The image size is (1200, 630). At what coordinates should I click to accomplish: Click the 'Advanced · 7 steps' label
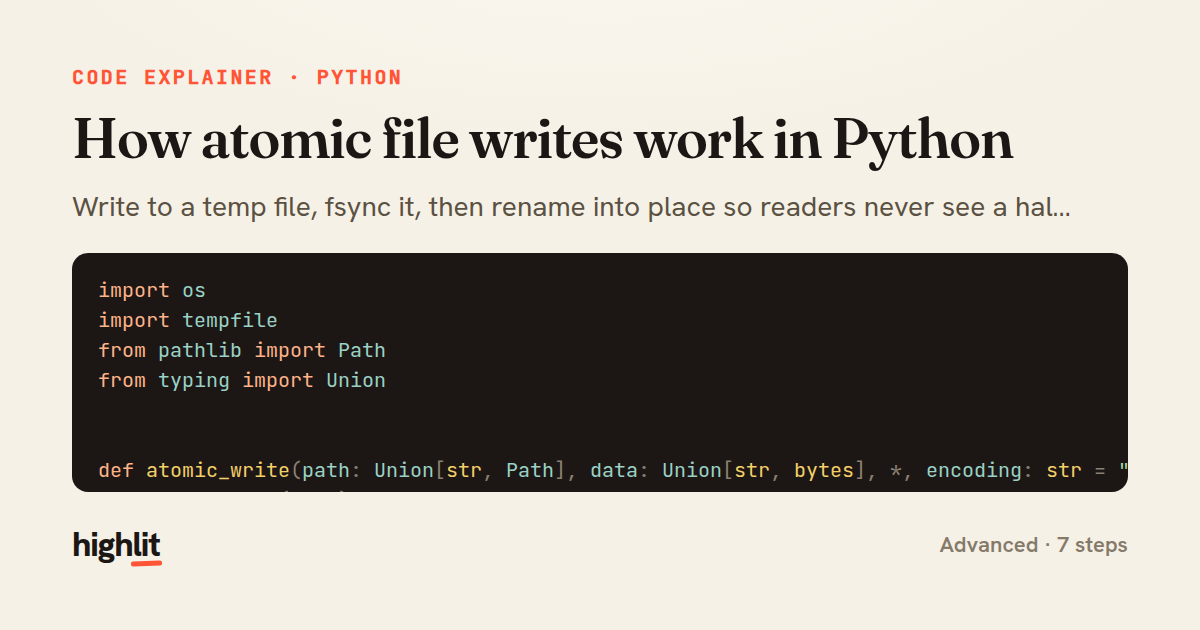pos(1033,545)
